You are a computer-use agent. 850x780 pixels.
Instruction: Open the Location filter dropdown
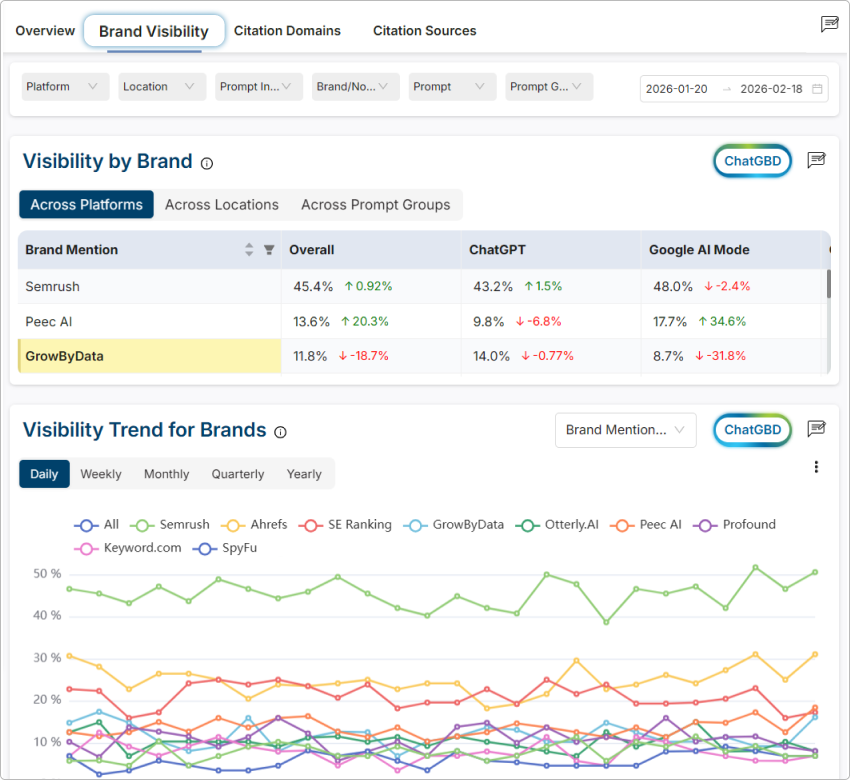161,87
